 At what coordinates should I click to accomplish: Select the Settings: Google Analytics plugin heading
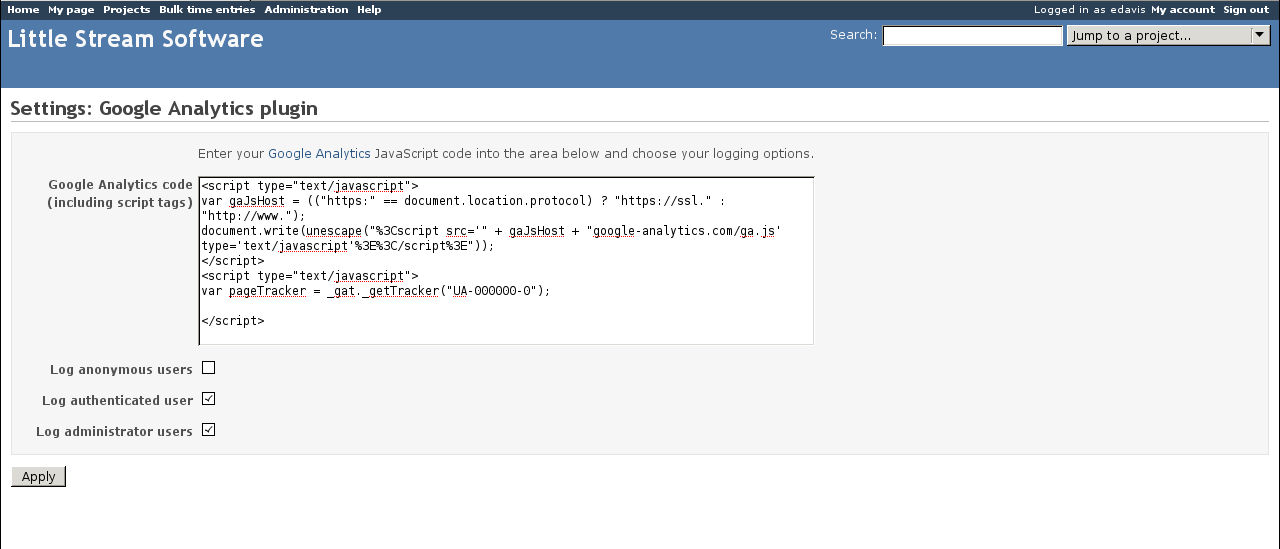pyautogui.click(x=164, y=108)
